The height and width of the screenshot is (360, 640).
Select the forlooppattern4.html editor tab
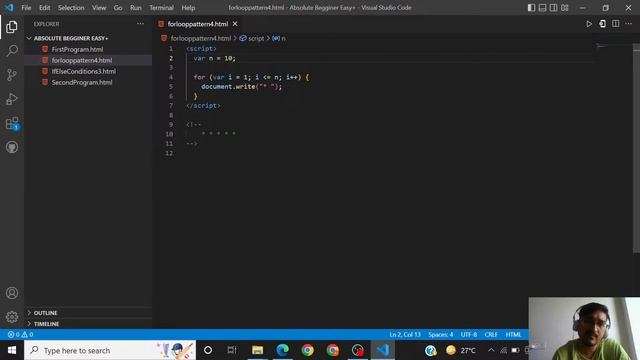(198, 24)
